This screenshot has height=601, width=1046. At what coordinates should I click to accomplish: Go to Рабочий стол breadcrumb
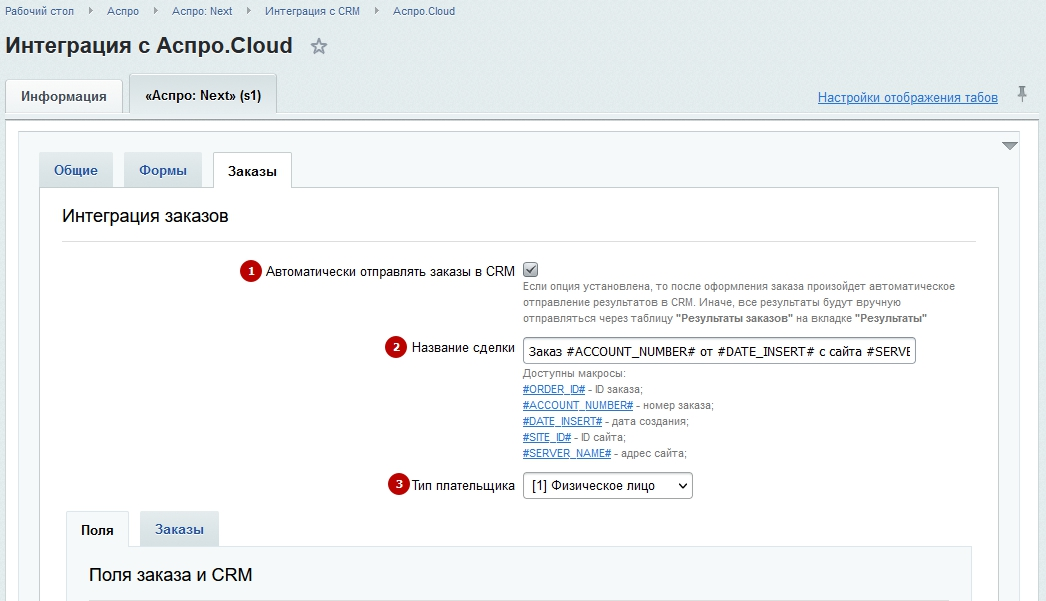39,11
